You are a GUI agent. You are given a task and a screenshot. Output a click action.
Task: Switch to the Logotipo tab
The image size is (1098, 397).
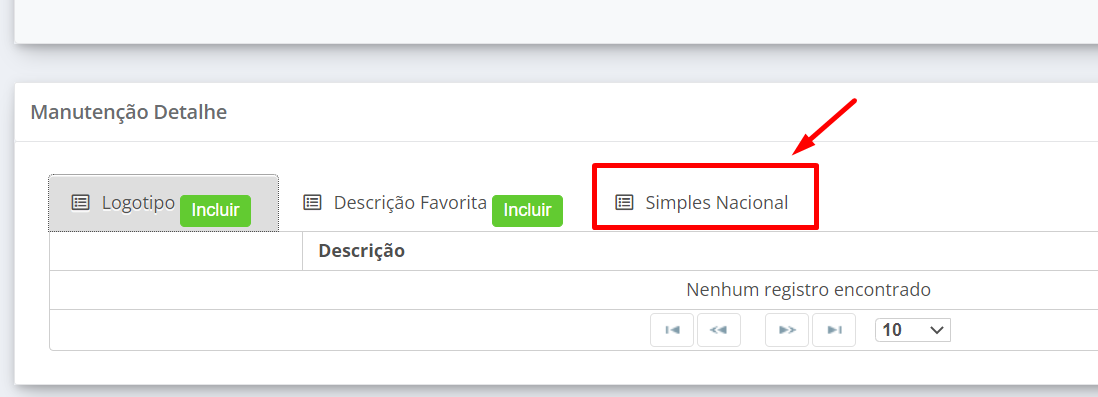pos(163,203)
